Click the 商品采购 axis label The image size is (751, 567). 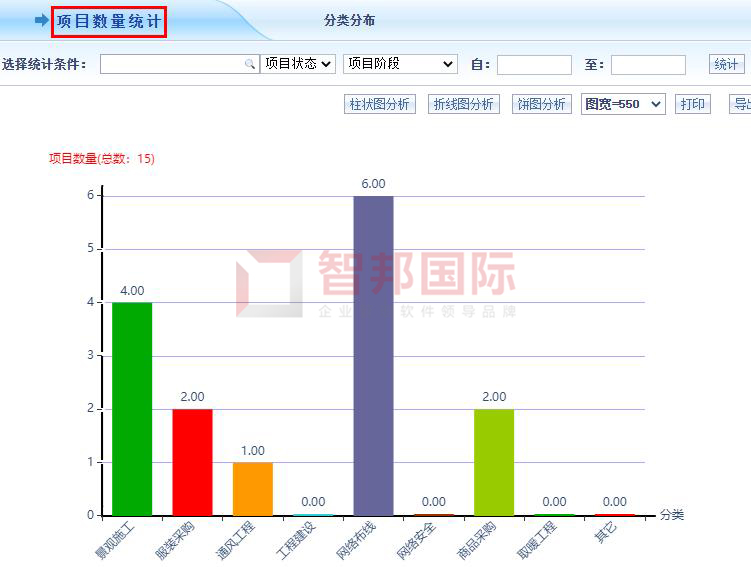[x=477, y=541]
